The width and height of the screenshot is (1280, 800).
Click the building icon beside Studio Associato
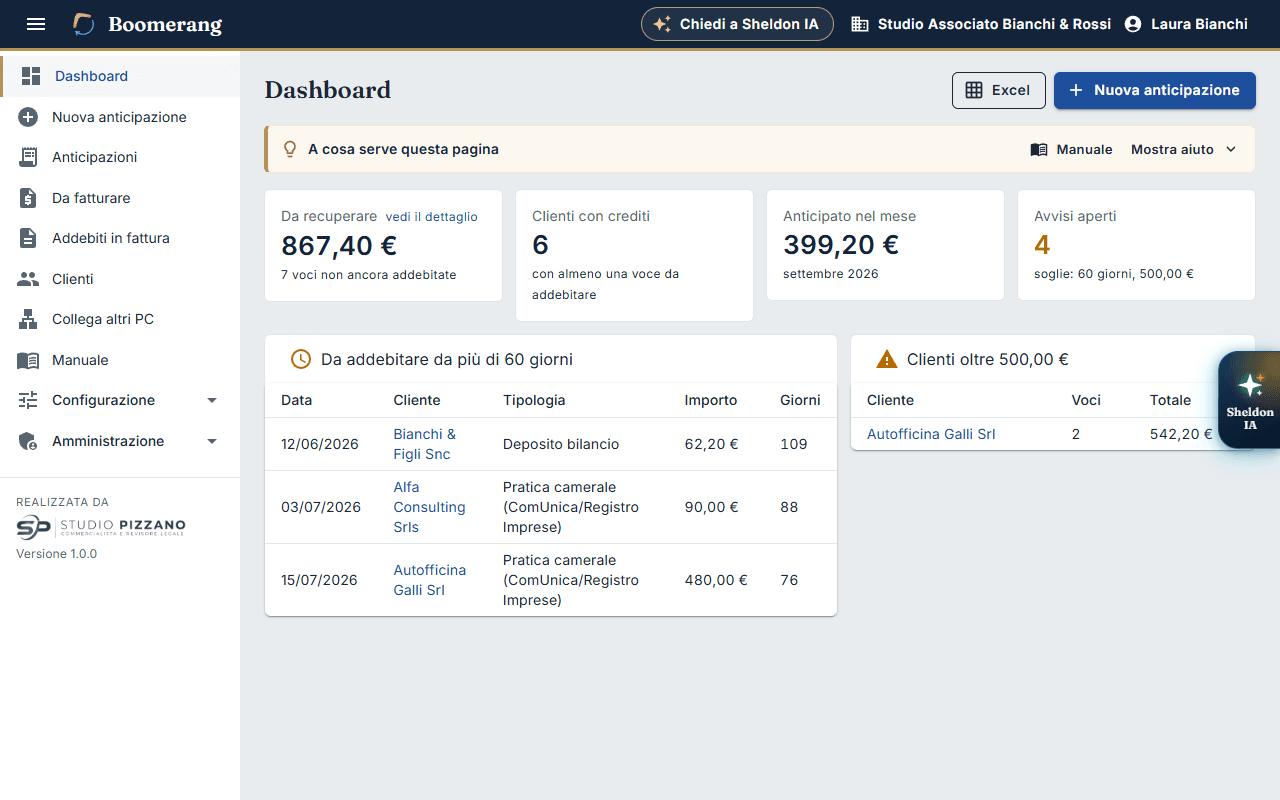pyautogui.click(x=860, y=24)
